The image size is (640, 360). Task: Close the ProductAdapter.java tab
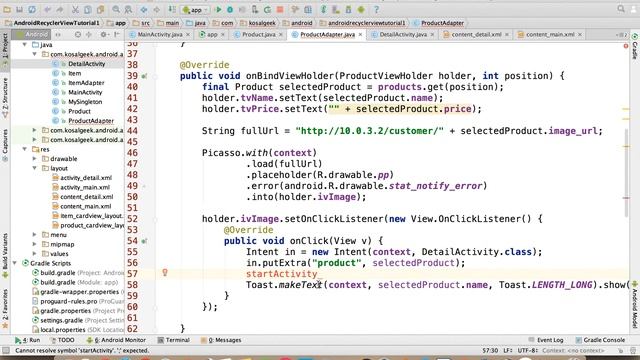(x=360, y=35)
